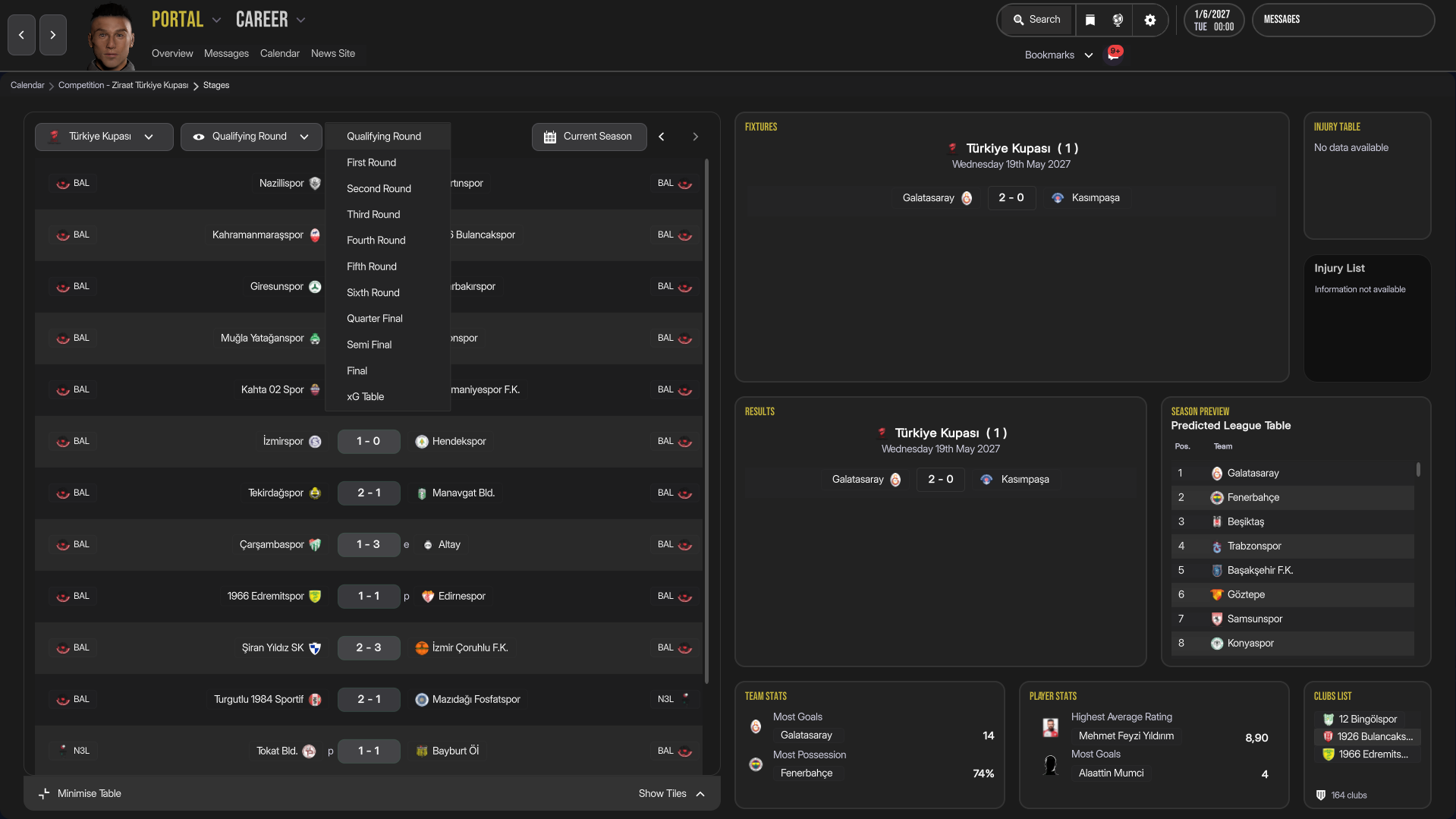Open the notifications chat icon with badge
This screenshot has width=1456, height=819.
click(x=1113, y=54)
